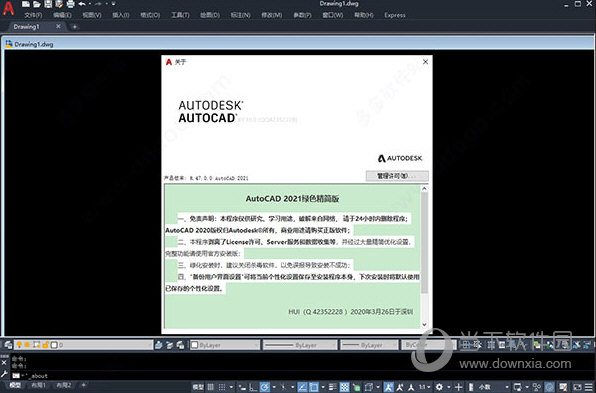This screenshot has width=596, height=393.
Task: Open the ByColor plot style dropdown
Action: click(428, 345)
